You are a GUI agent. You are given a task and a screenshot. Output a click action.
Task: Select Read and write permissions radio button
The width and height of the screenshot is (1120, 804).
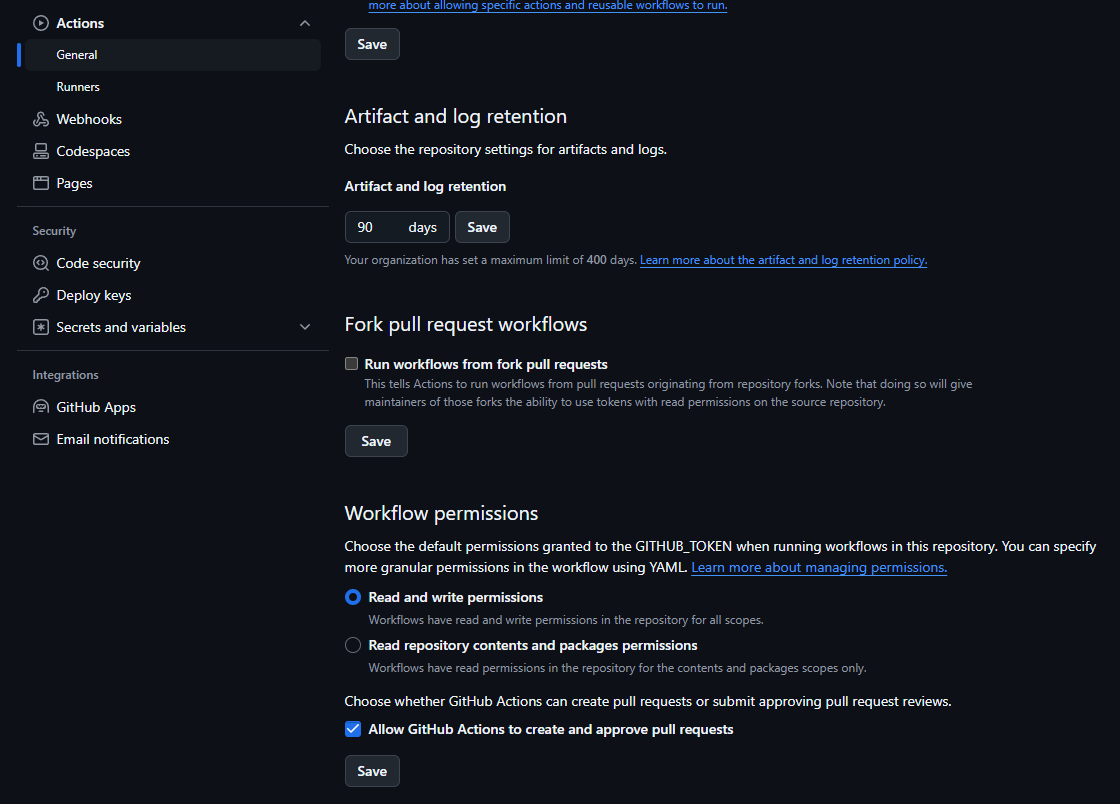352,597
